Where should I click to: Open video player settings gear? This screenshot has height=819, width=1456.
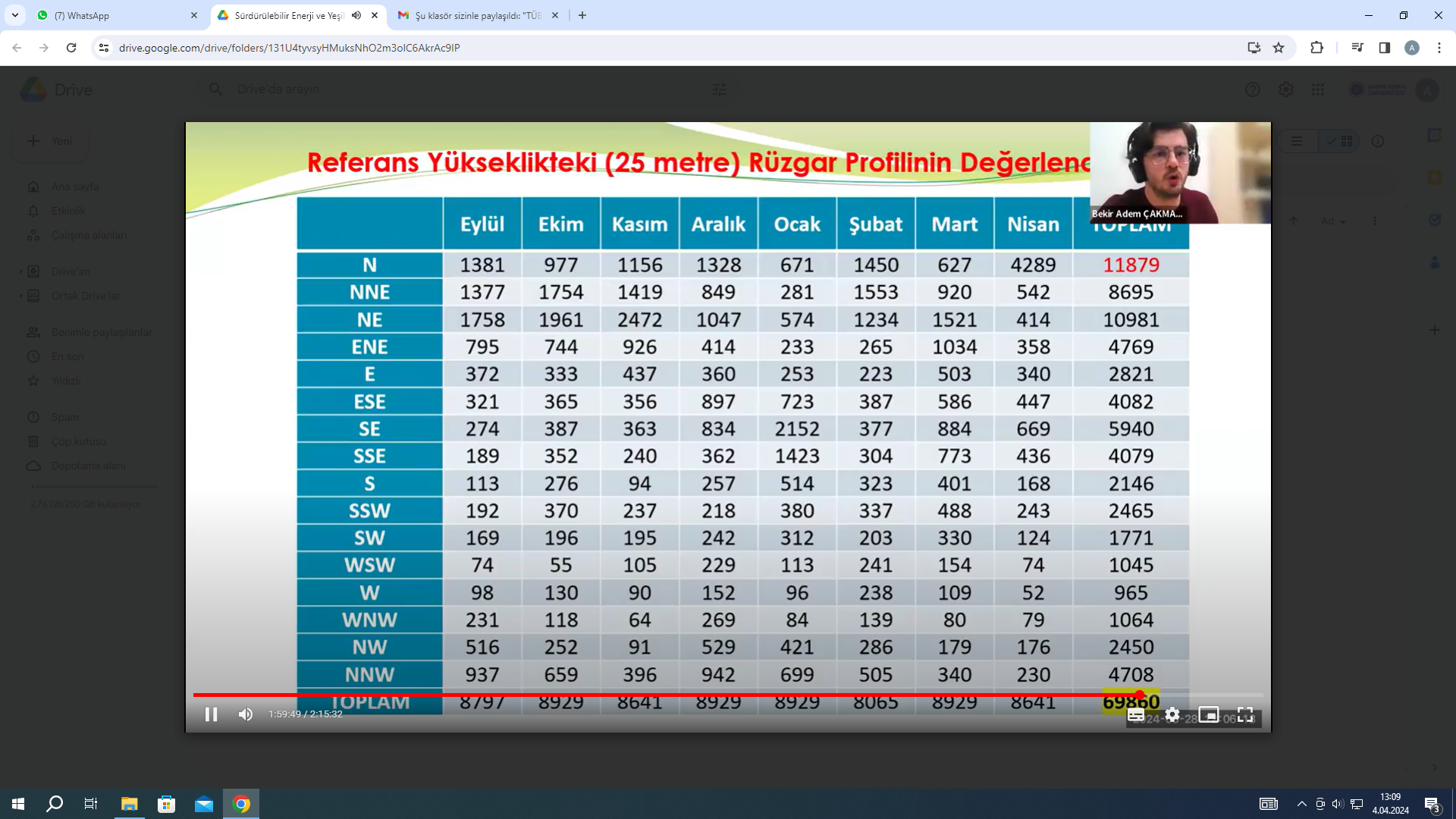click(1172, 714)
